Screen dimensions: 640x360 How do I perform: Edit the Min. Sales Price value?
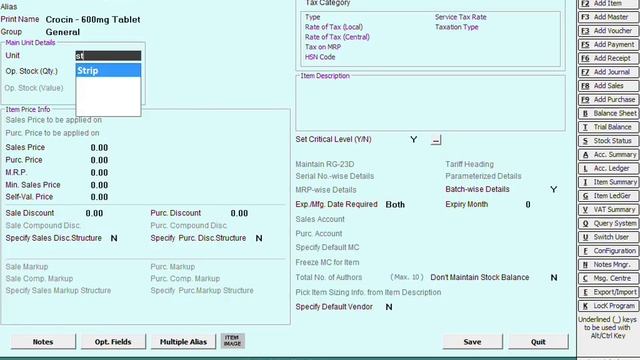pyautogui.click(x=99, y=185)
